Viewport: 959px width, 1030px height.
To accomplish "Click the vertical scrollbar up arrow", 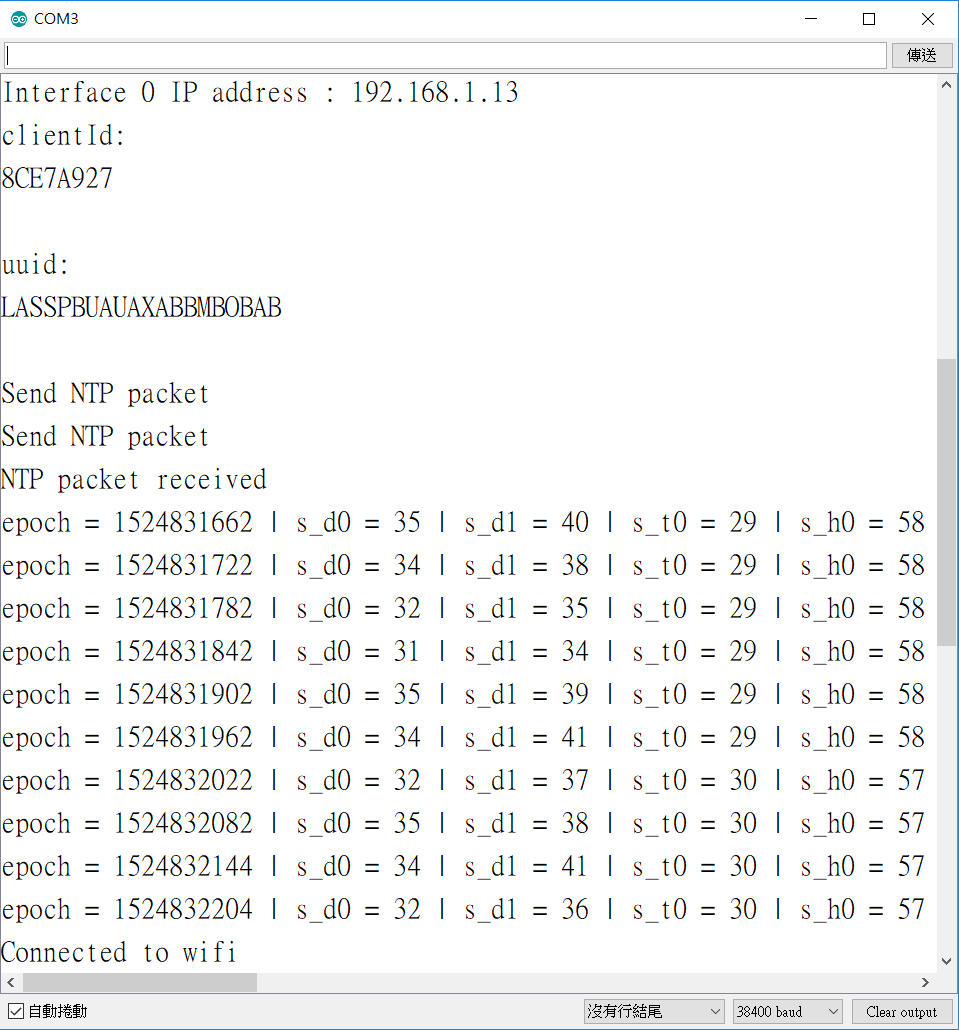I will (x=946, y=85).
